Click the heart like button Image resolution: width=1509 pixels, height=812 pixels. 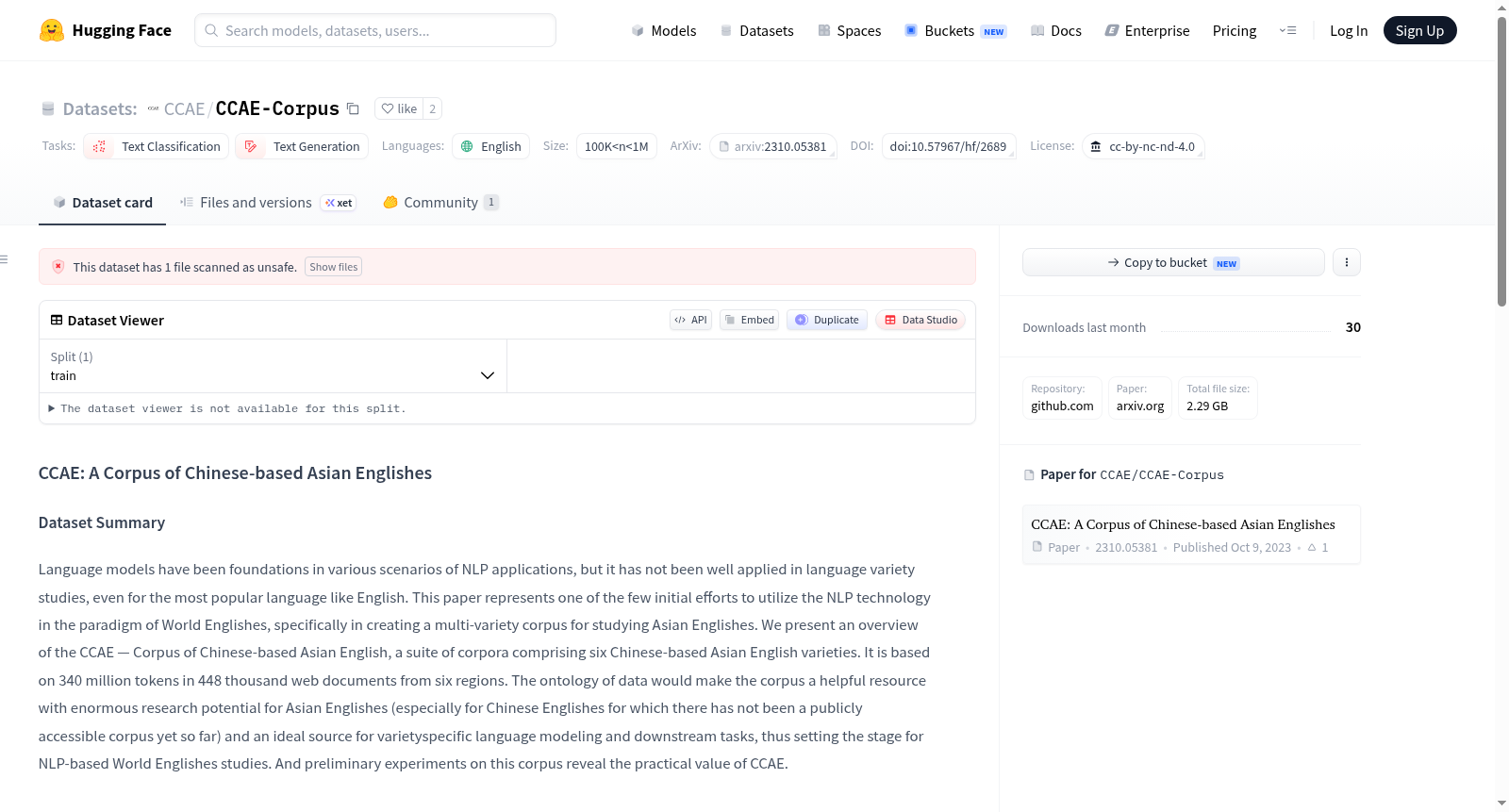point(399,108)
